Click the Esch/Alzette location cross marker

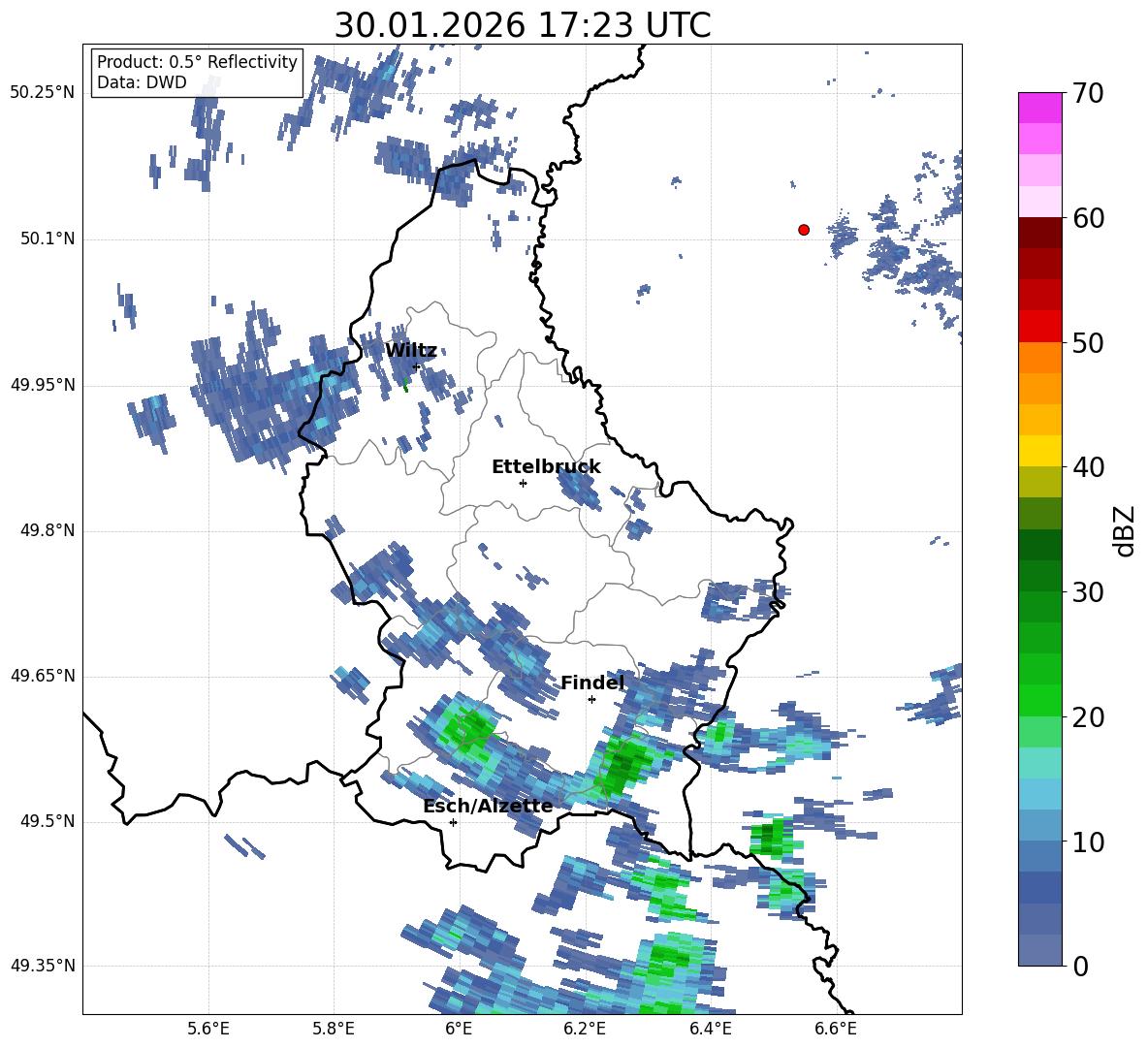coord(453,822)
